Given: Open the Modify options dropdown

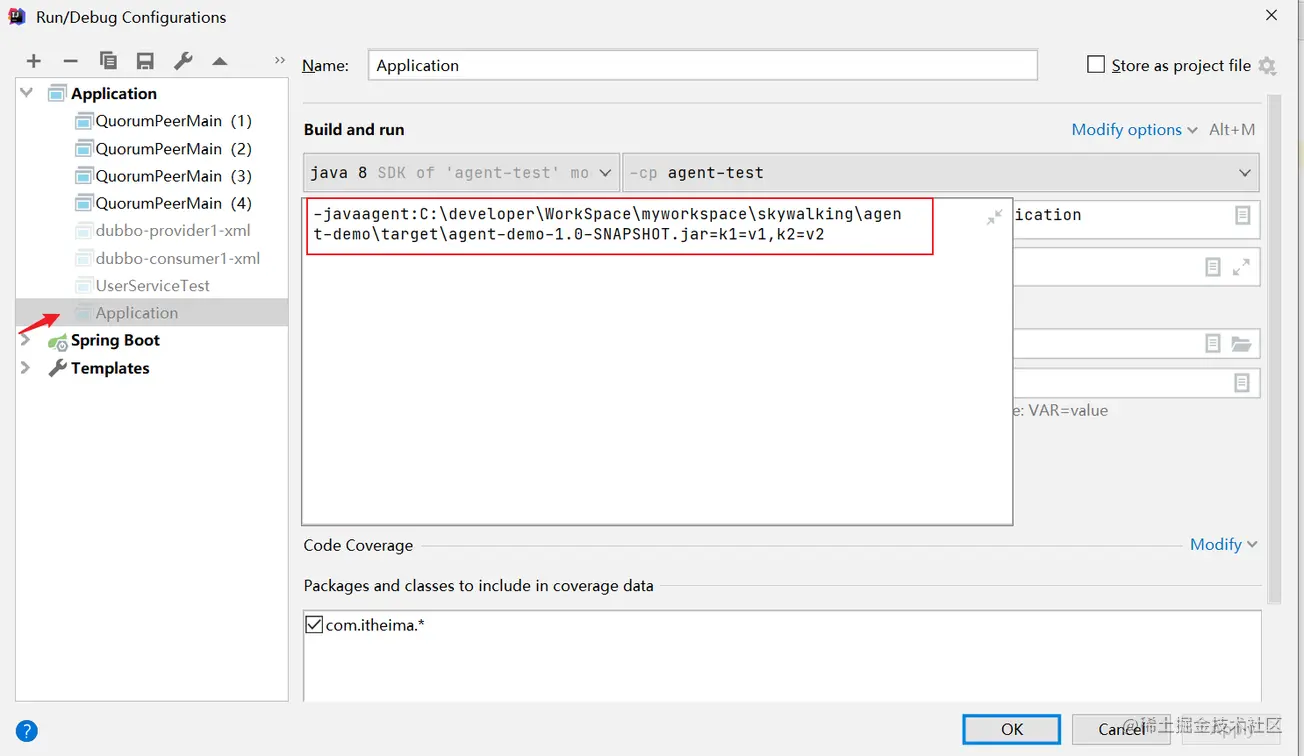Looking at the screenshot, I should [1134, 130].
